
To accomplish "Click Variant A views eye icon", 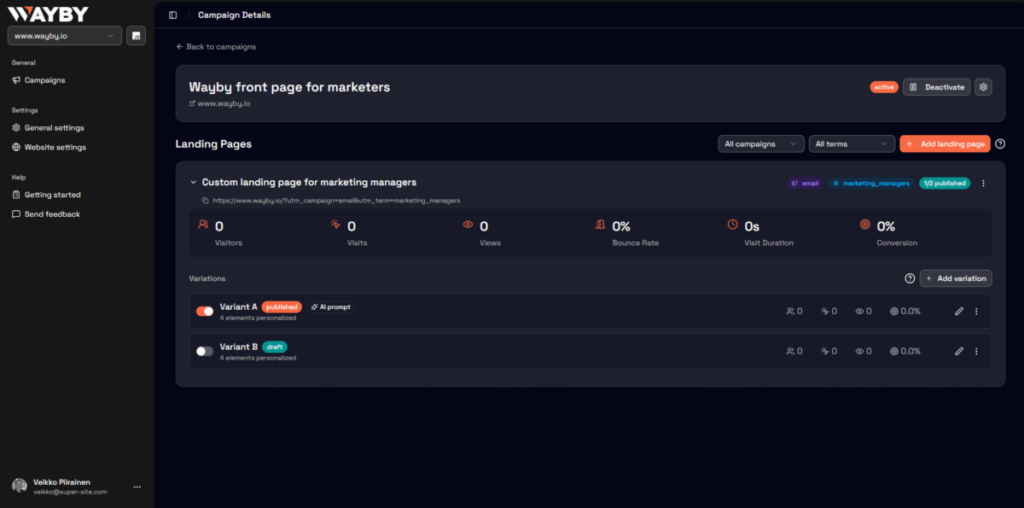I will 859,311.
